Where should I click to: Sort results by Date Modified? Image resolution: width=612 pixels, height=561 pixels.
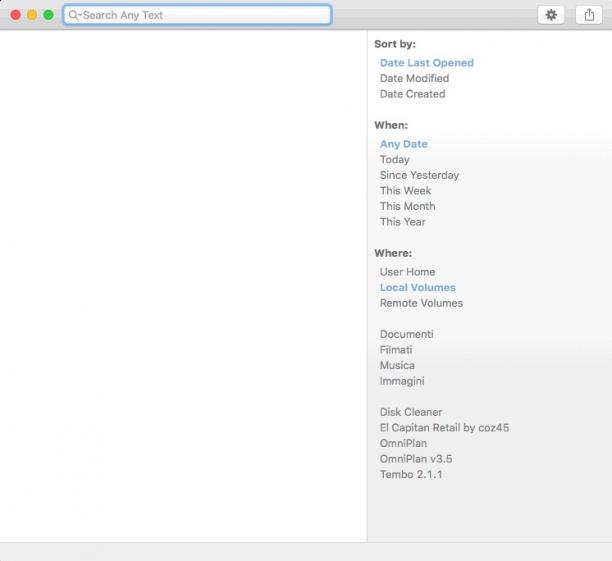click(414, 78)
